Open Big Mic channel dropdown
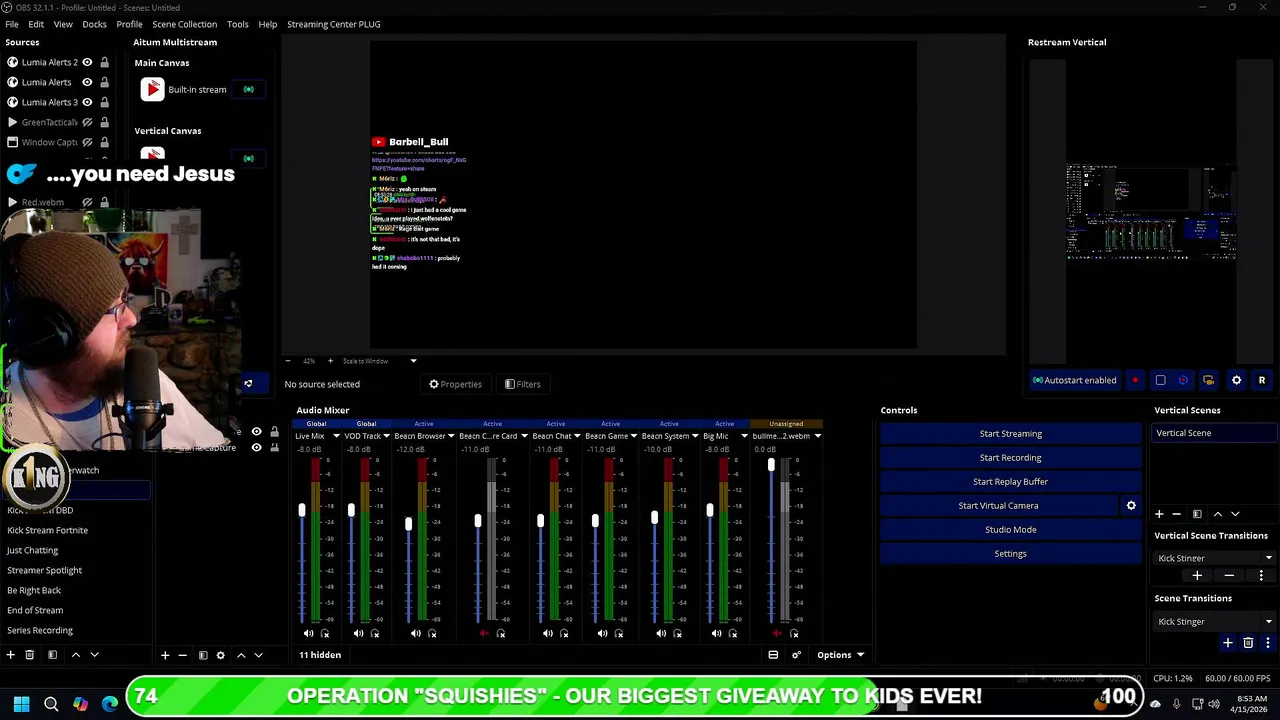Screen dimensions: 1280x720 (x=744, y=436)
